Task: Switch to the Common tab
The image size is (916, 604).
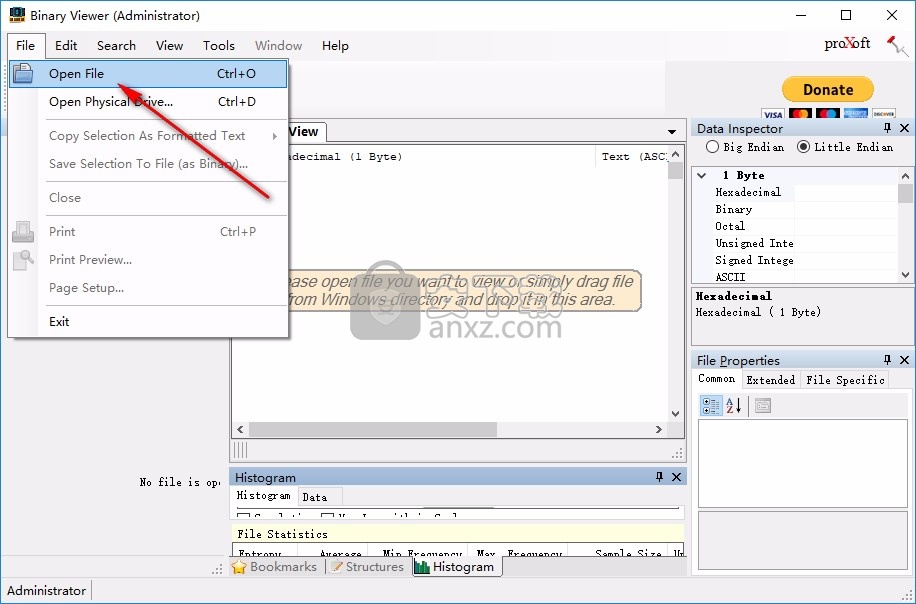Action: tap(717, 379)
